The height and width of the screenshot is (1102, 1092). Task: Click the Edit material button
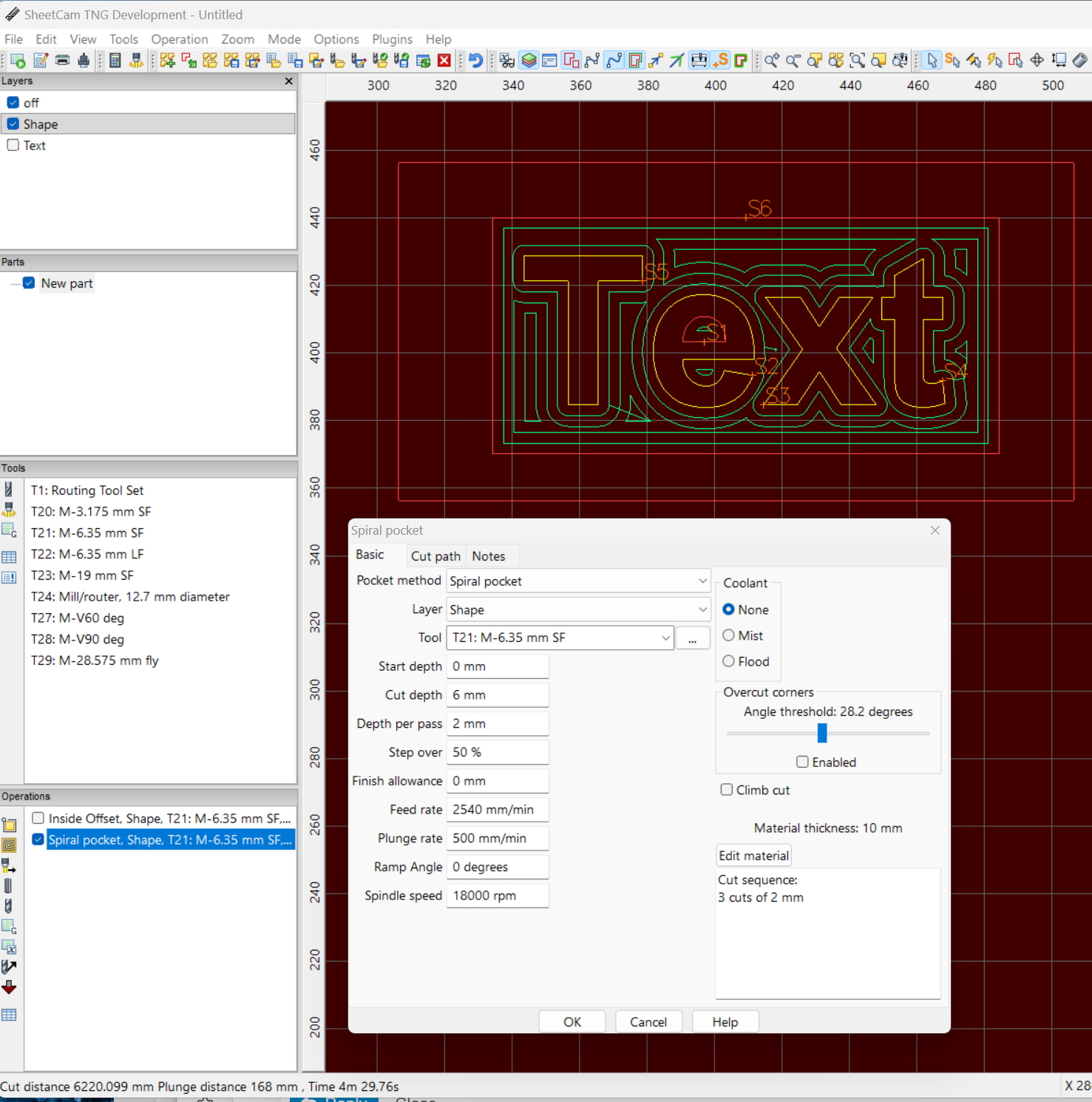(753, 856)
